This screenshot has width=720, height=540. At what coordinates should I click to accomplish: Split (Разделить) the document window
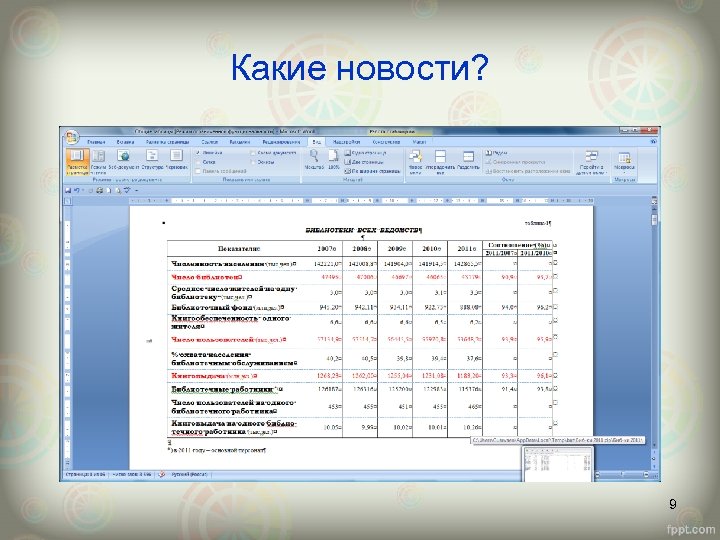tap(468, 160)
